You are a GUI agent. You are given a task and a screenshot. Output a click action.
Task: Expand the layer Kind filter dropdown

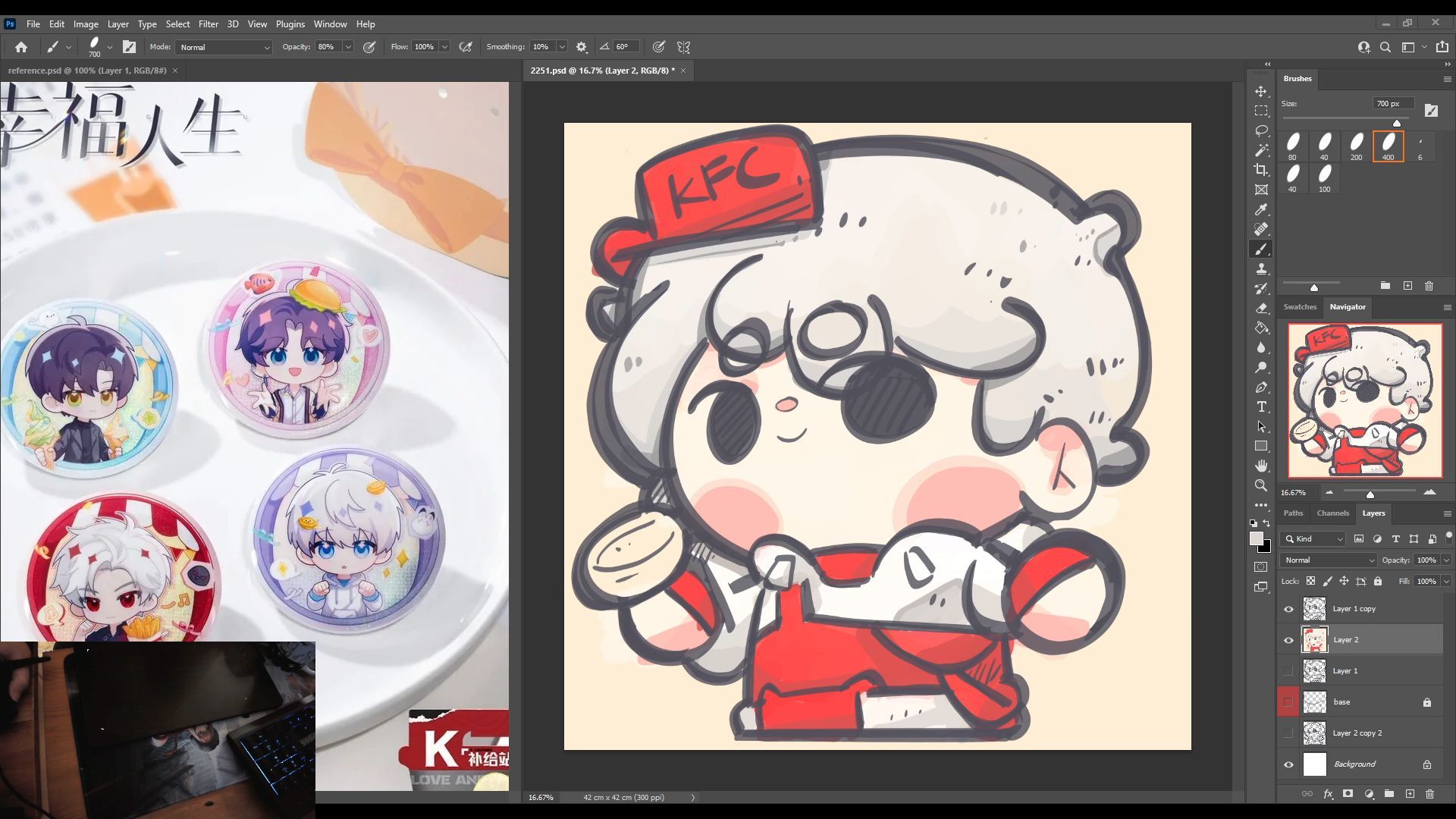coord(1314,539)
